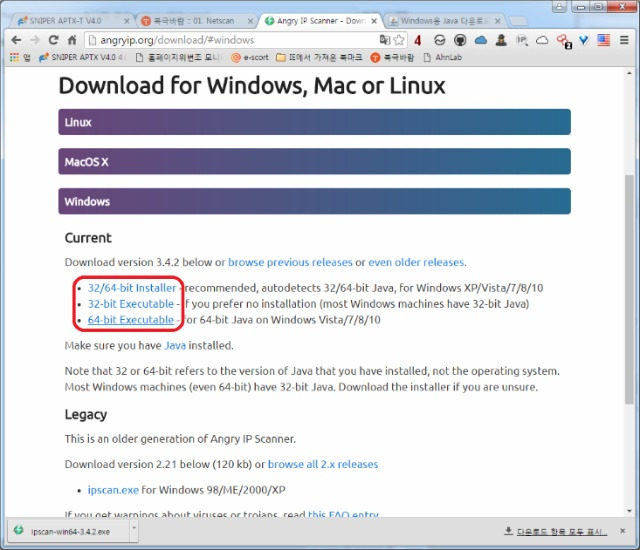Click the Download for Windows, Mac or Linux heading
The image size is (640, 550).
tap(252, 86)
